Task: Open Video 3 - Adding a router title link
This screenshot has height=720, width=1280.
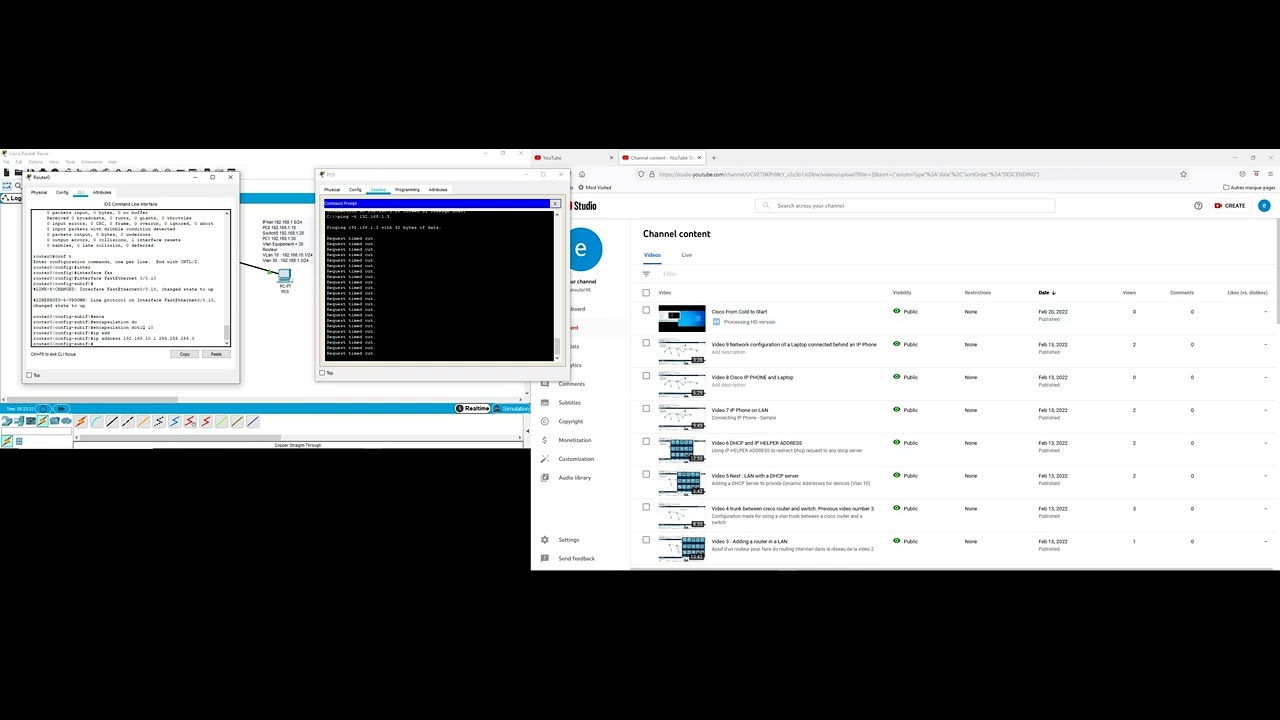Action: click(749, 541)
